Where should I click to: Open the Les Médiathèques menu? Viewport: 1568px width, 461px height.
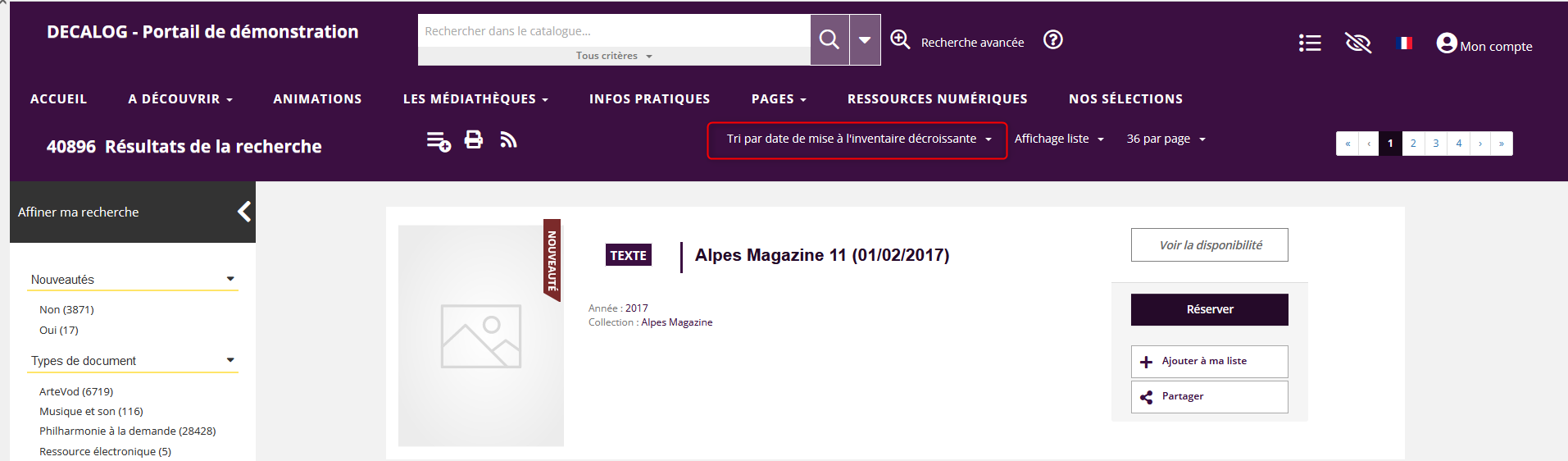click(475, 99)
